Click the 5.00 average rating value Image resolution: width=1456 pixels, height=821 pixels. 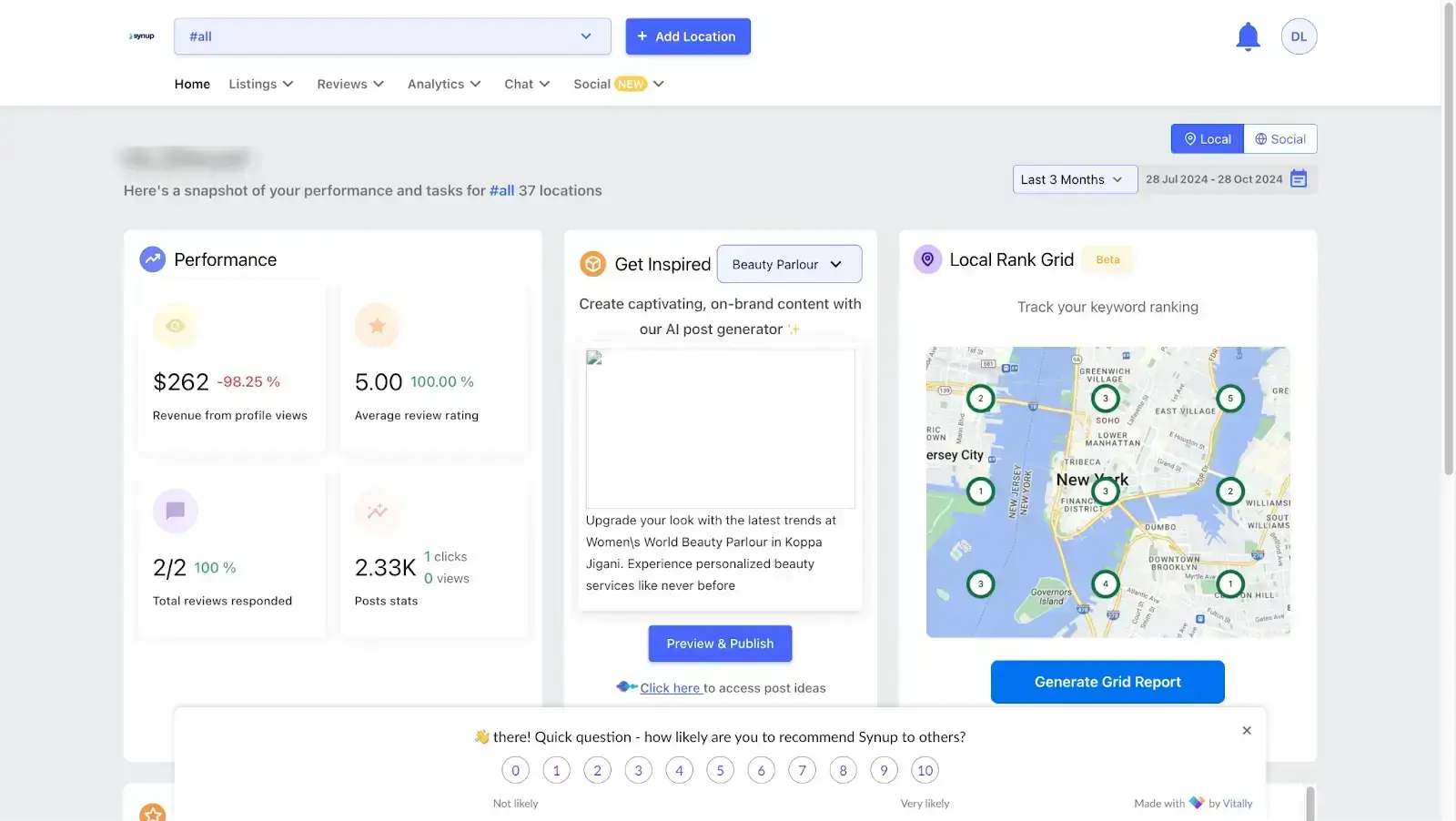pyautogui.click(x=379, y=381)
